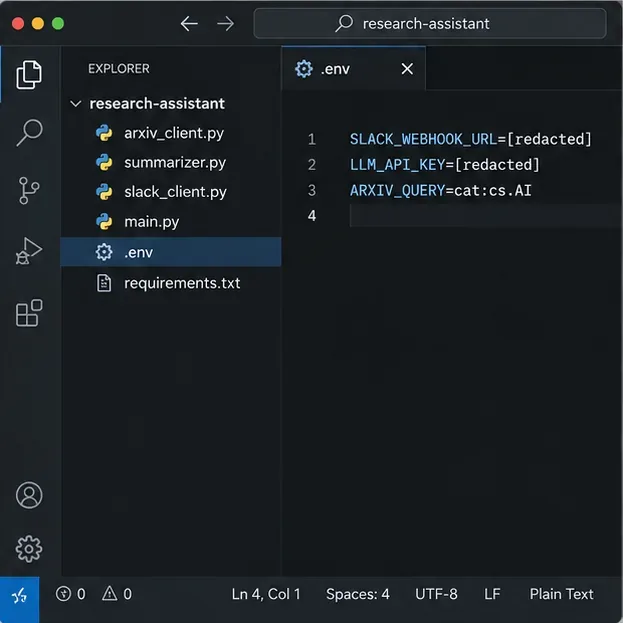Close the .env editor tab

[x=407, y=69]
